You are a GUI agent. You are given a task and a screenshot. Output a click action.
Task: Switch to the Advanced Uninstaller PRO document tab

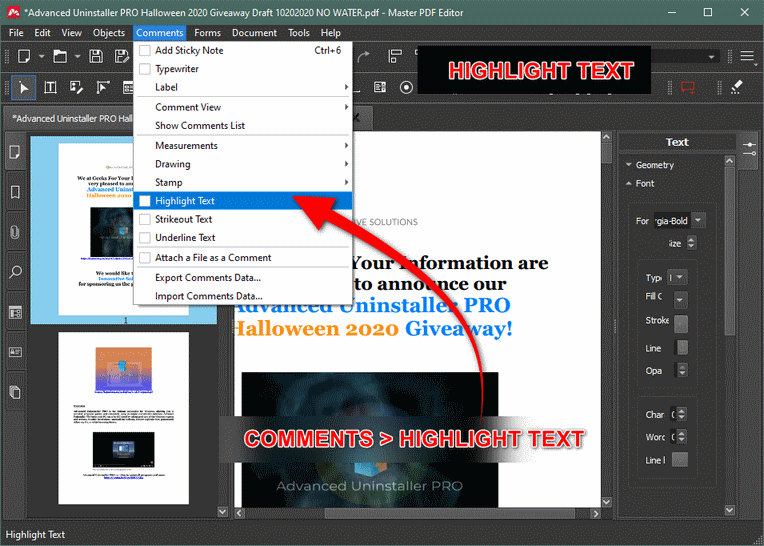point(72,118)
